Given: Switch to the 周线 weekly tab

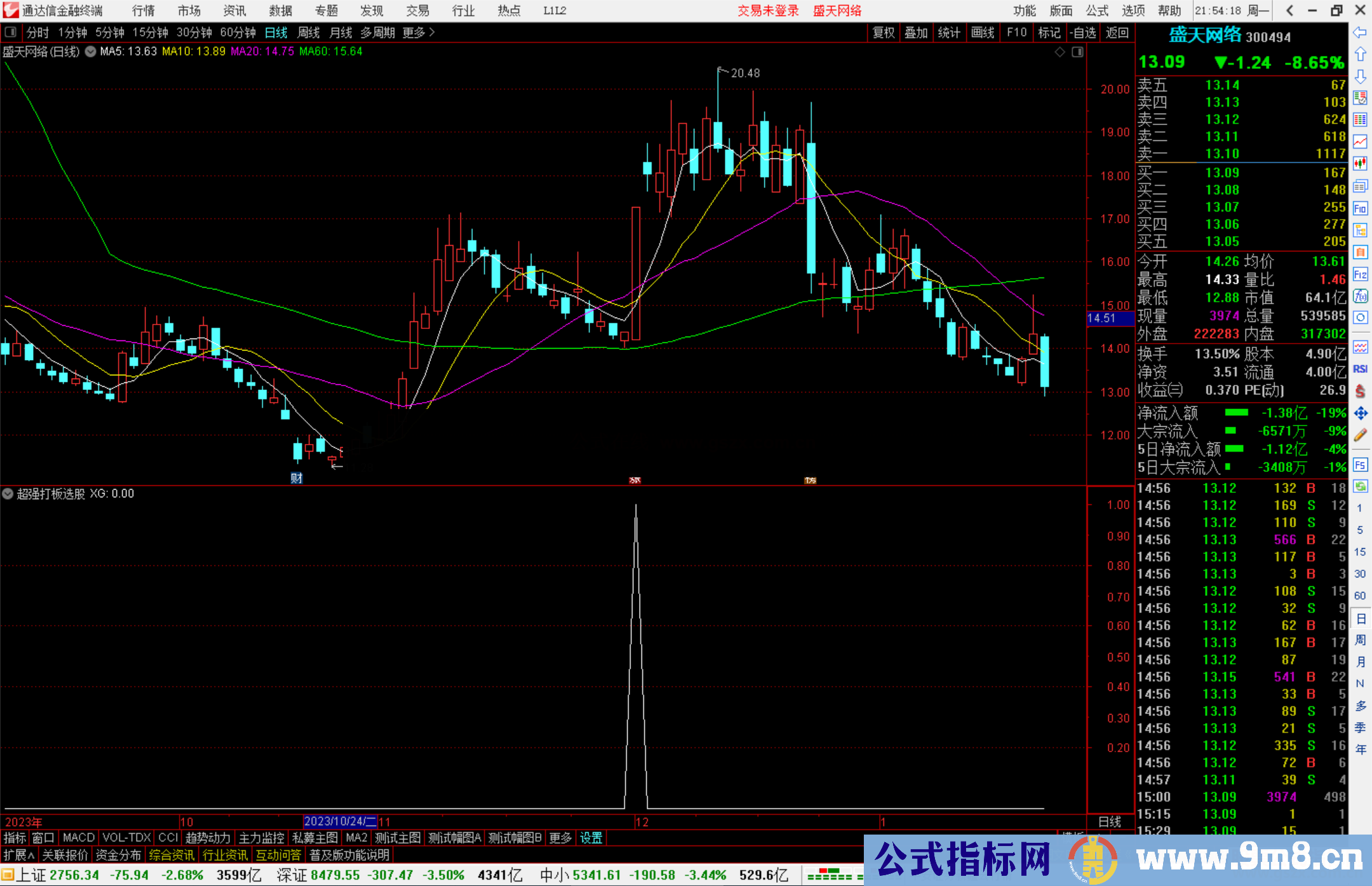Looking at the screenshot, I should click(x=309, y=32).
